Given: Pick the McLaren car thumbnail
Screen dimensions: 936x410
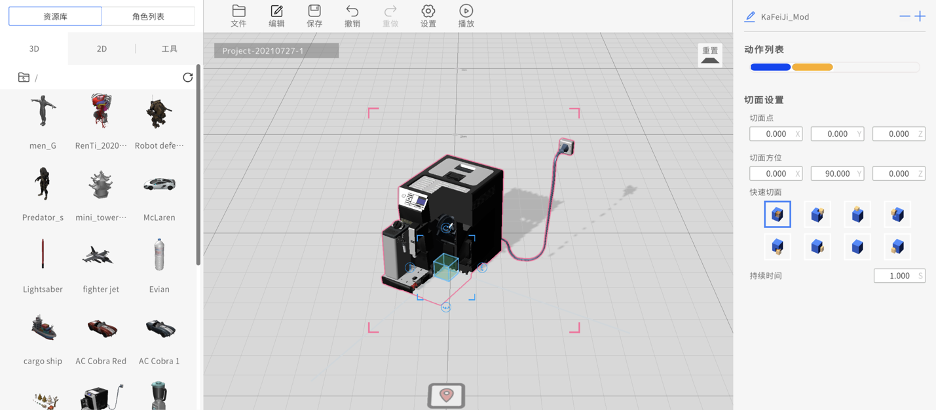Looking at the screenshot, I should (x=159, y=184).
